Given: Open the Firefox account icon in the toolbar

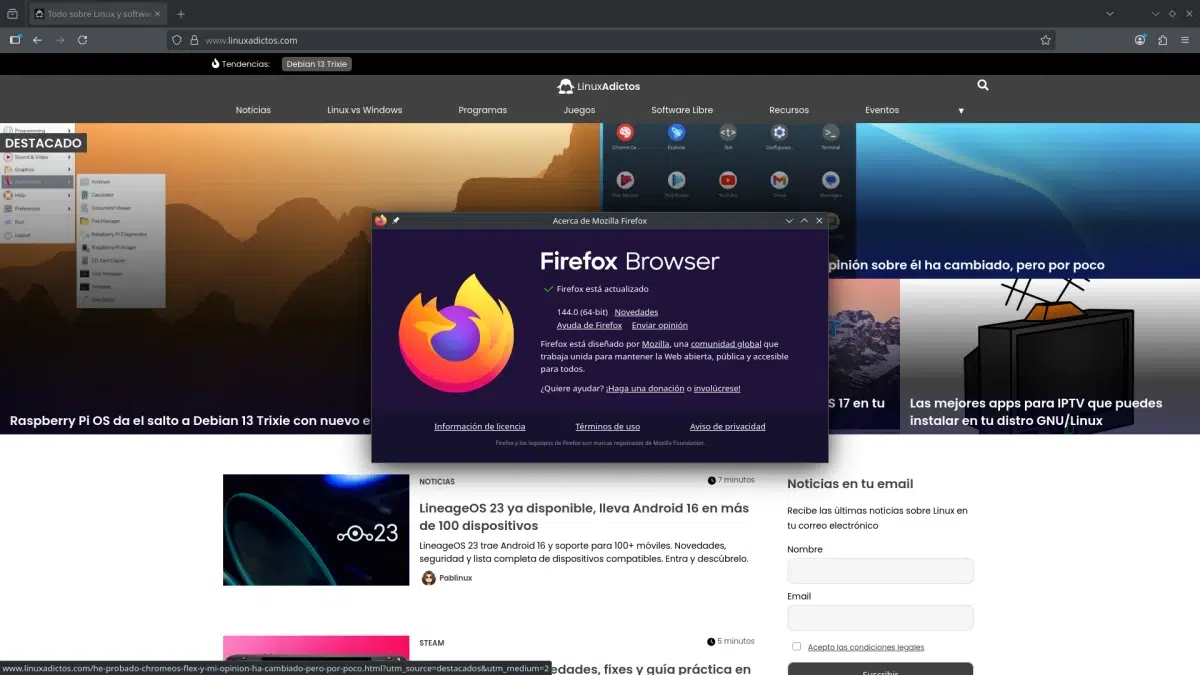Looking at the screenshot, I should [1139, 40].
